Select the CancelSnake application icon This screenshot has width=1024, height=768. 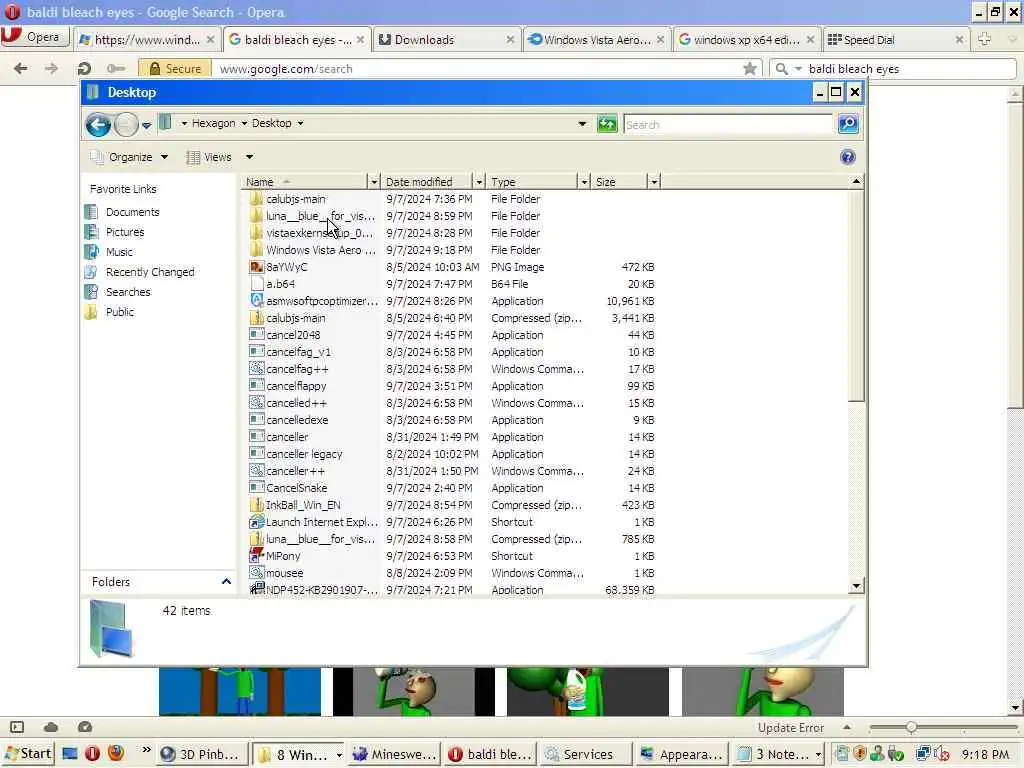[257, 488]
